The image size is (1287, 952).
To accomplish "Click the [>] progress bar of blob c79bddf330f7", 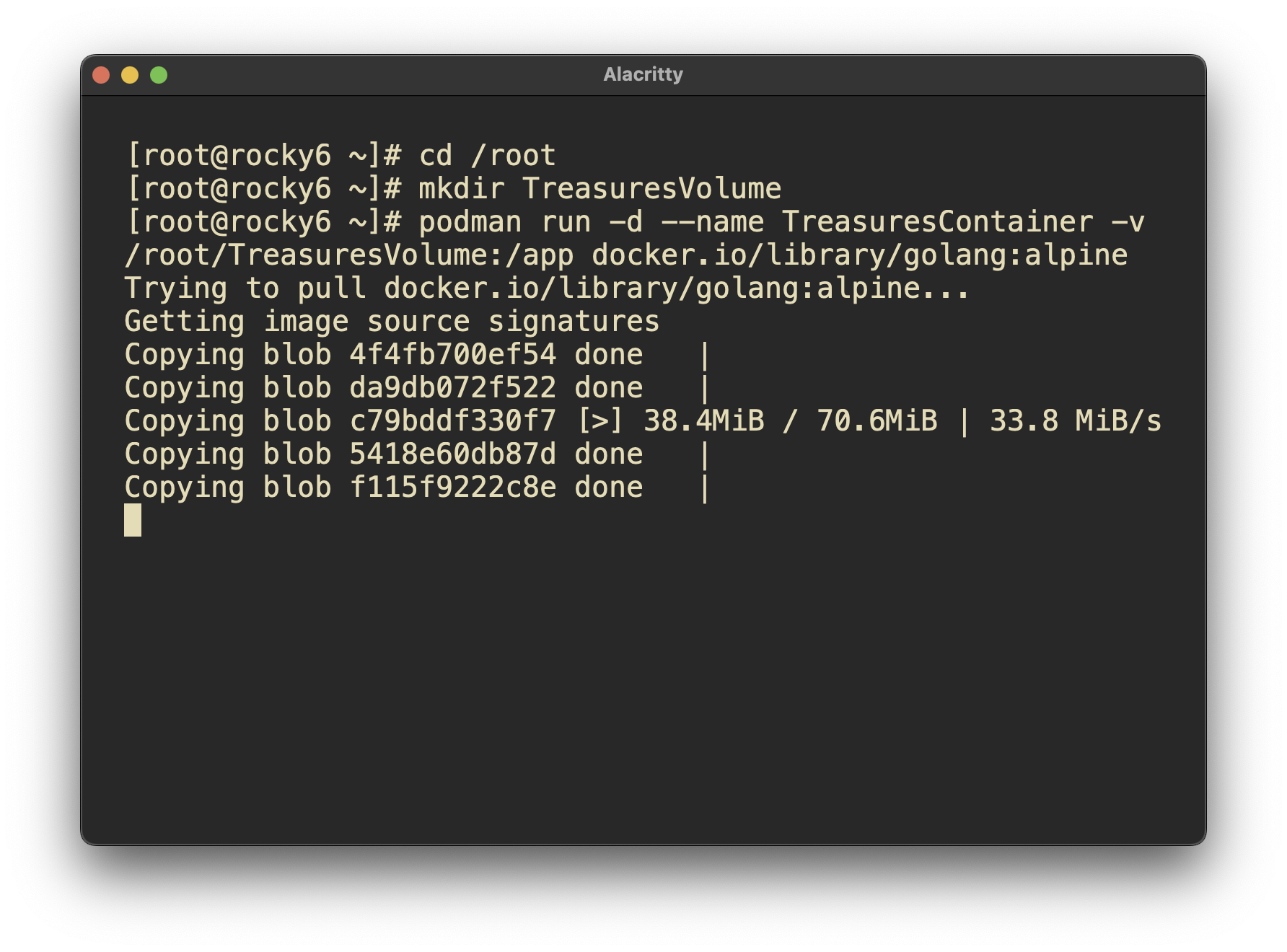I will [599, 421].
